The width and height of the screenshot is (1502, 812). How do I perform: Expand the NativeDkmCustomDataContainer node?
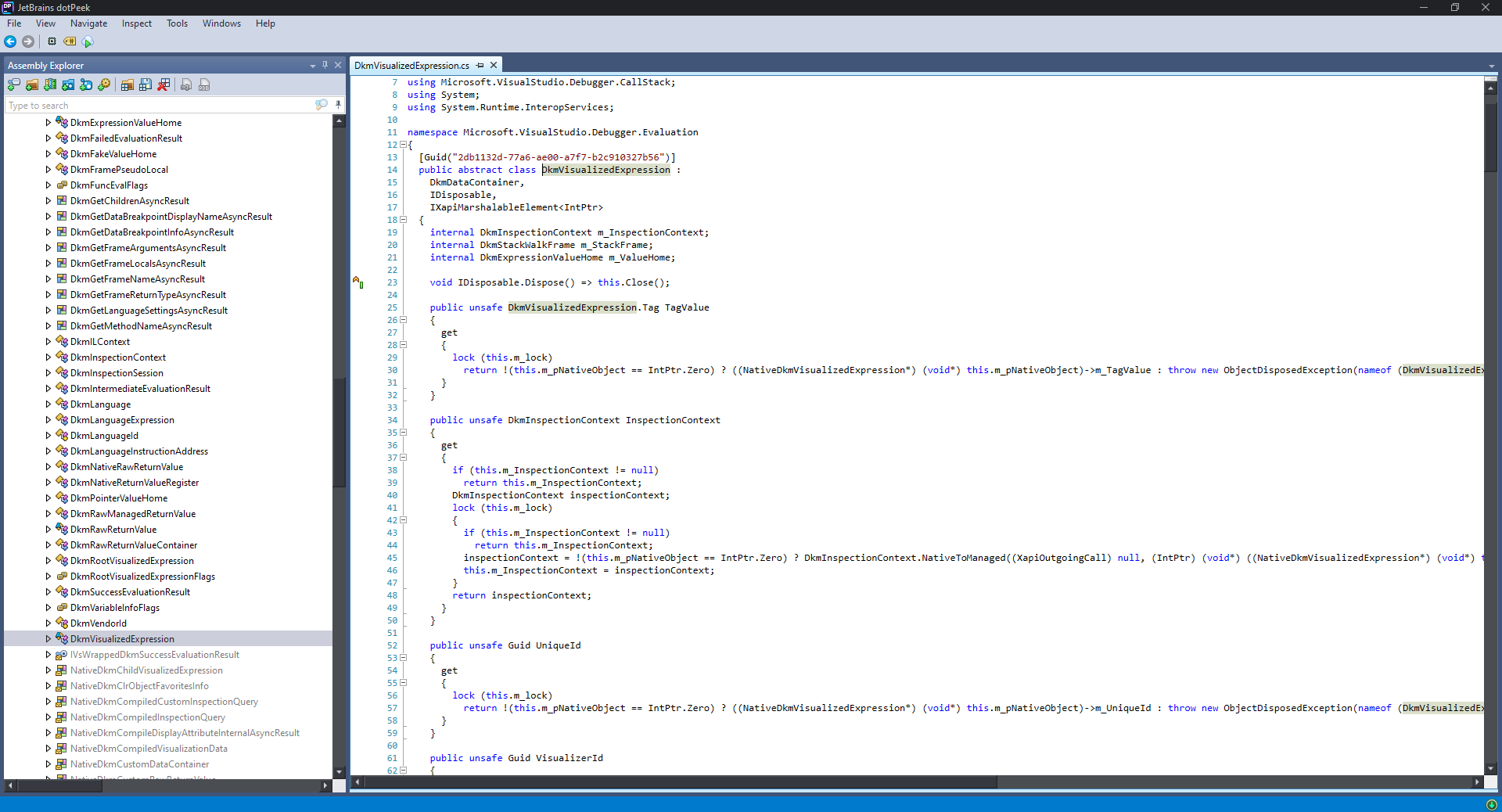[48, 764]
